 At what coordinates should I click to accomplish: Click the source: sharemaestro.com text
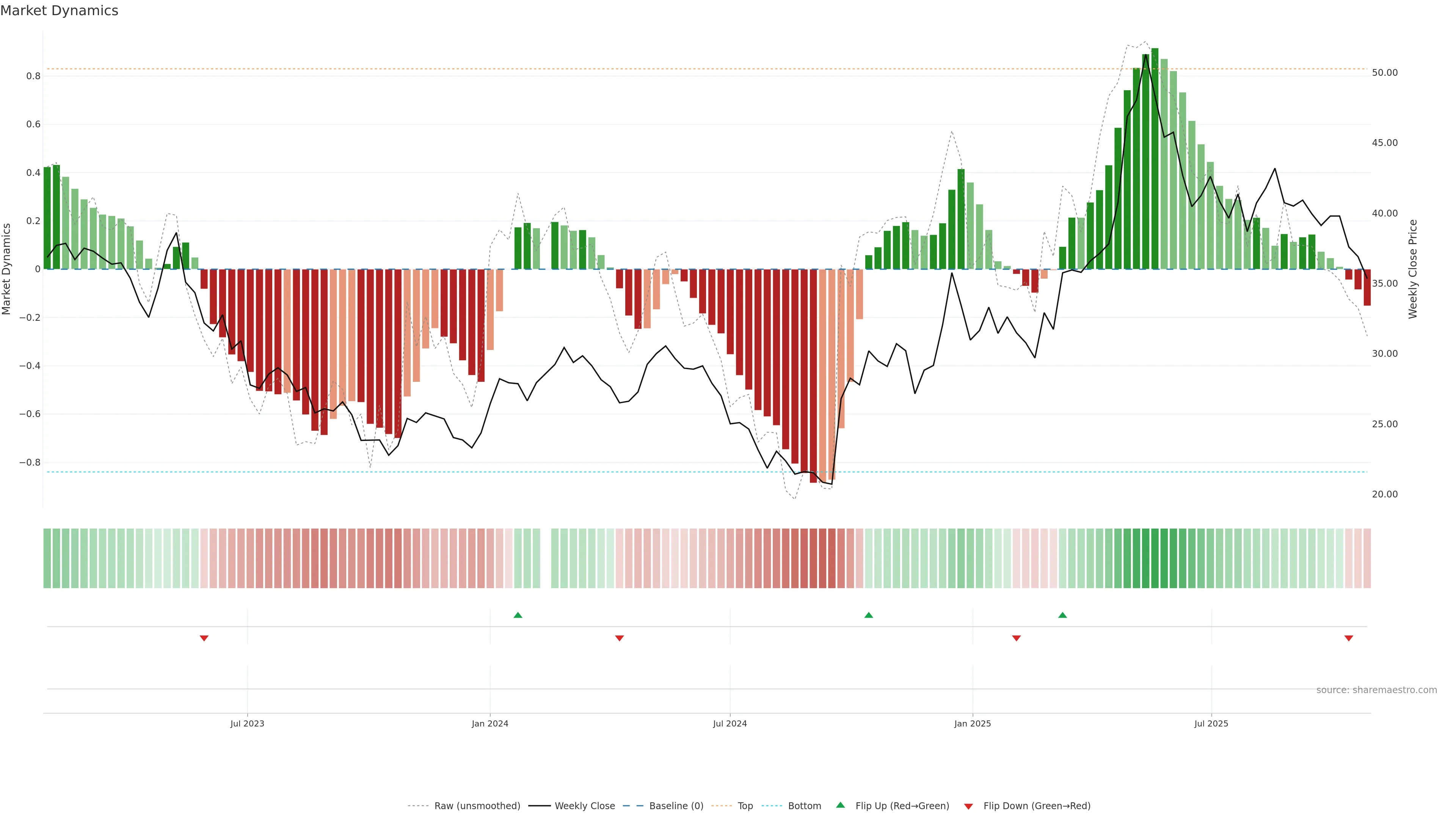(1376, 690)
